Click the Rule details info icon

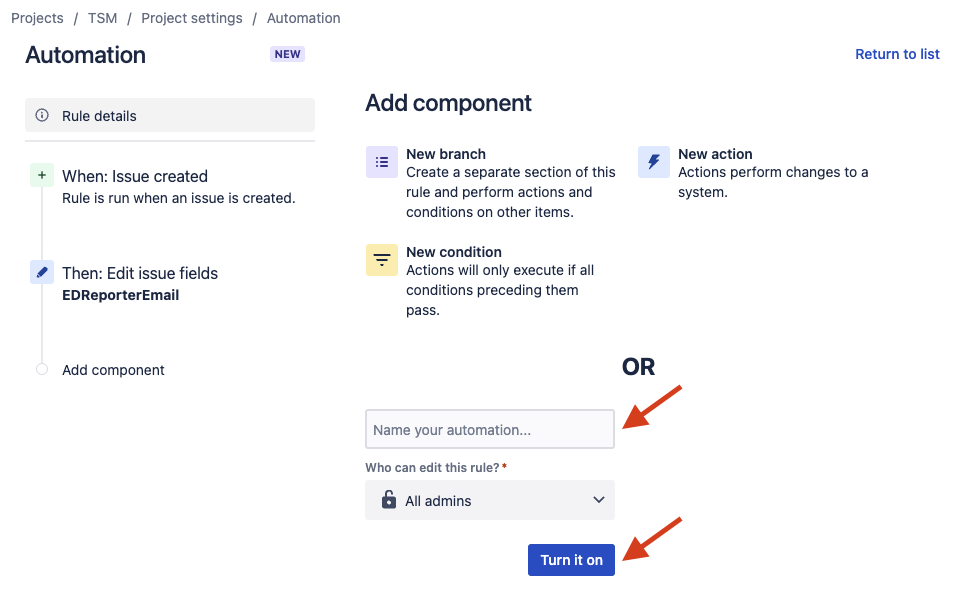coord(42,116)
